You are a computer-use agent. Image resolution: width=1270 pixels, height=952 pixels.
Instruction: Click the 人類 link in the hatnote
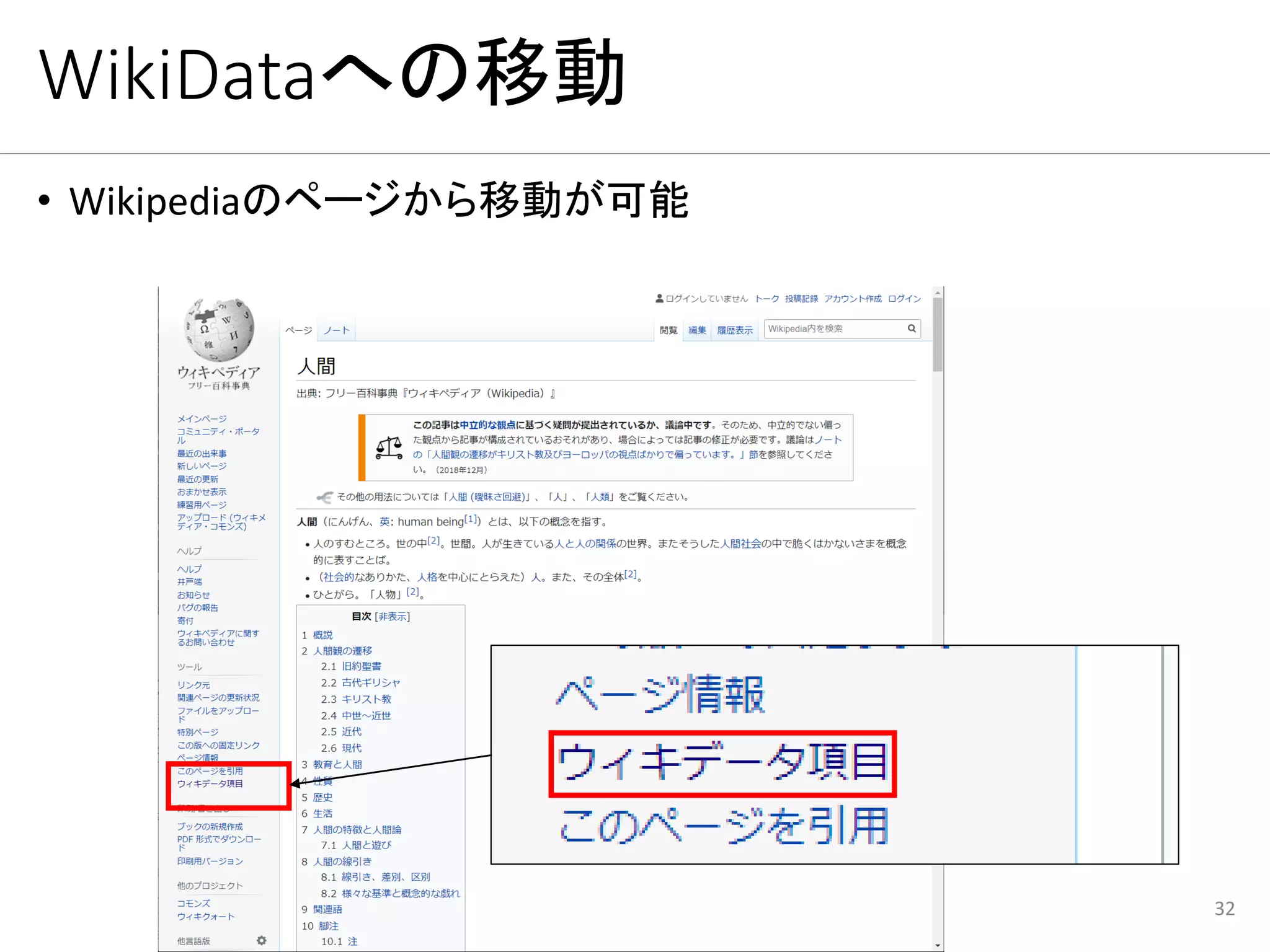(x=600, y=497)
